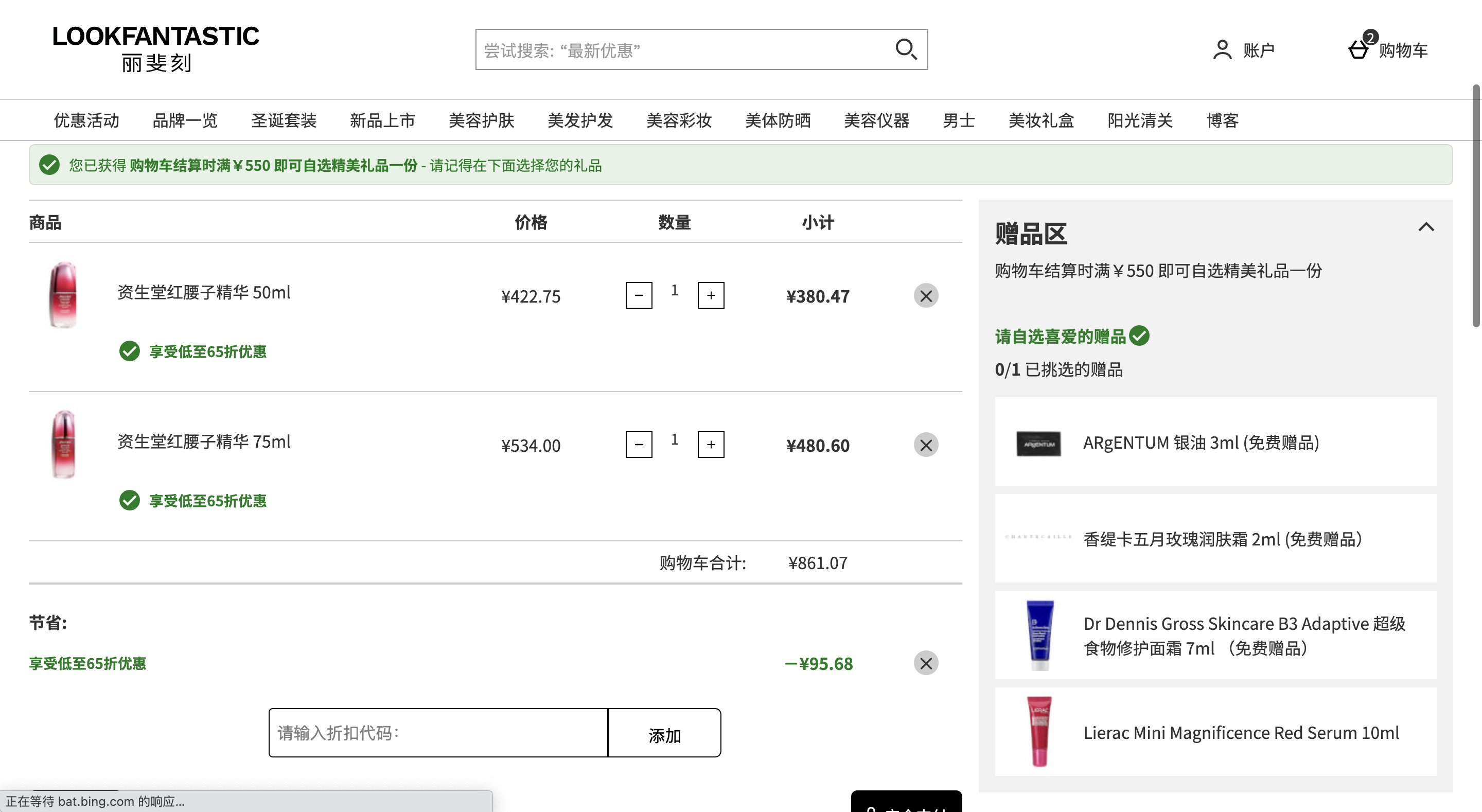Open 新品上市 menu
This screenshot has width=1482, height=812.
[x=382, y=120]
